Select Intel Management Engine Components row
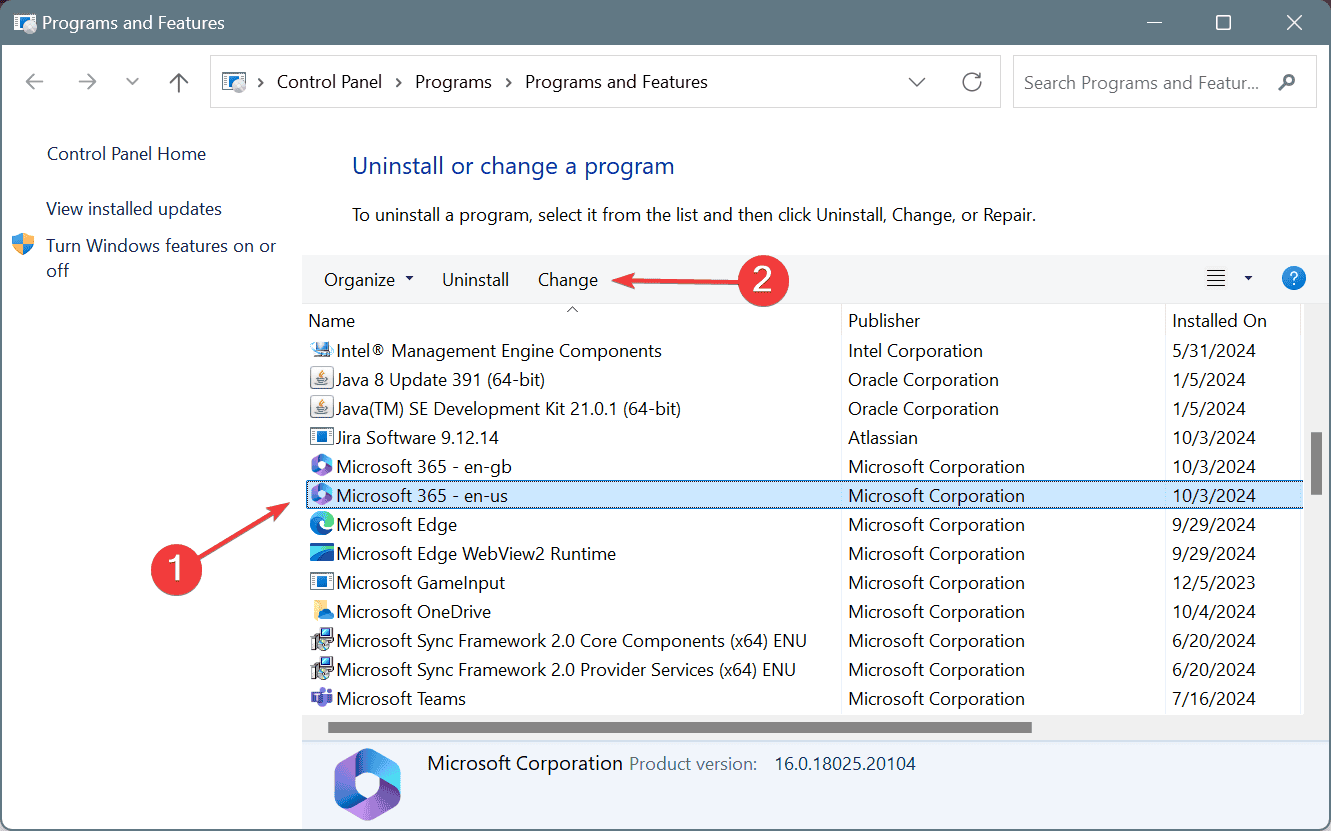The image size is (1331, 831). pyautogui.click(x=802, y=351)
